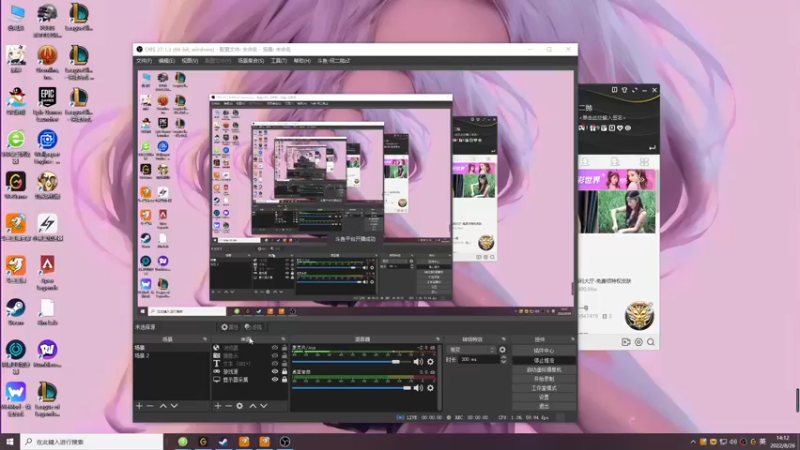Click Desktop Audio volume slider handle
Image resolution: width=800 pixels, height=450 pixels.
click(x=407, y=388)
